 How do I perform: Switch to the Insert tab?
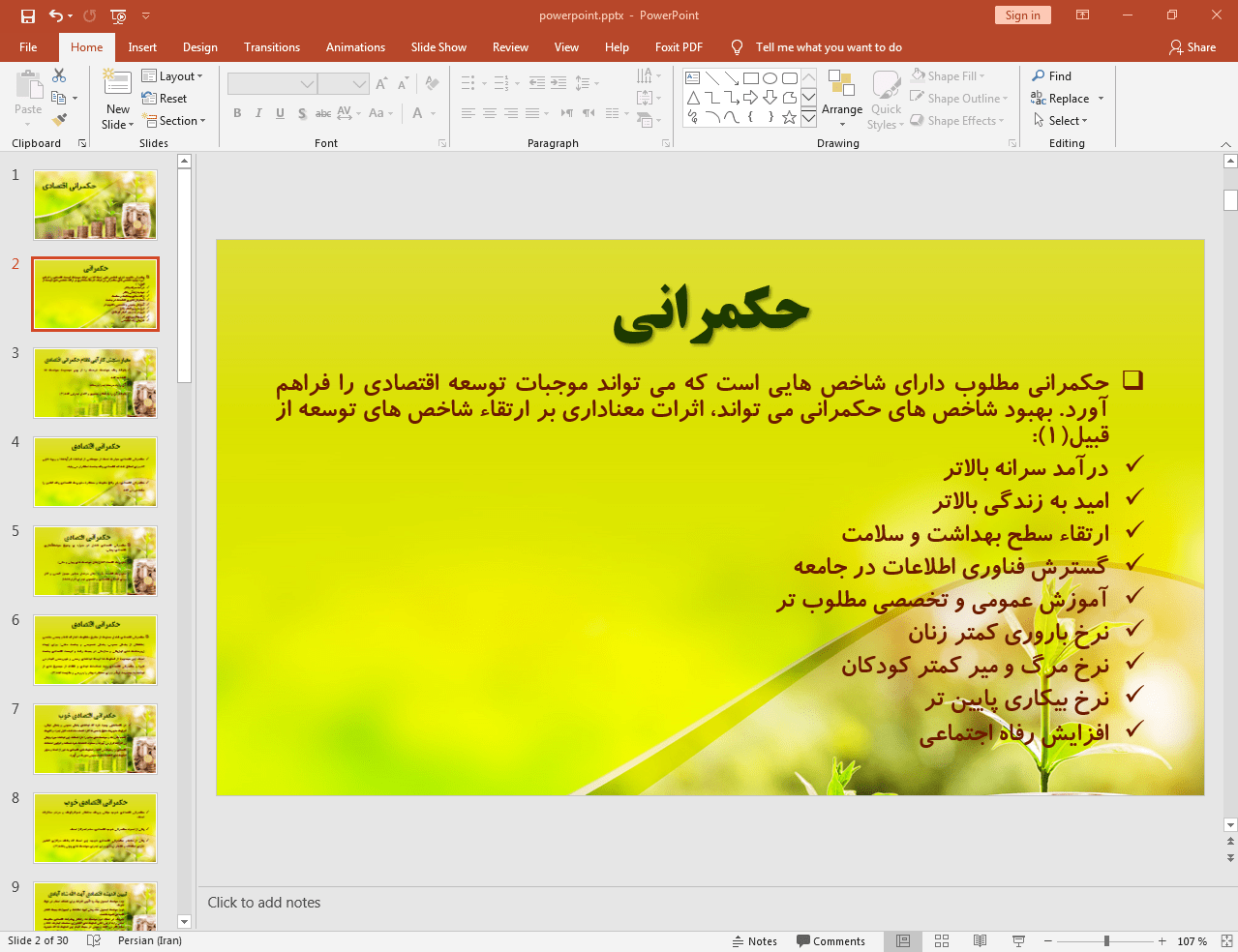(142, 47)
